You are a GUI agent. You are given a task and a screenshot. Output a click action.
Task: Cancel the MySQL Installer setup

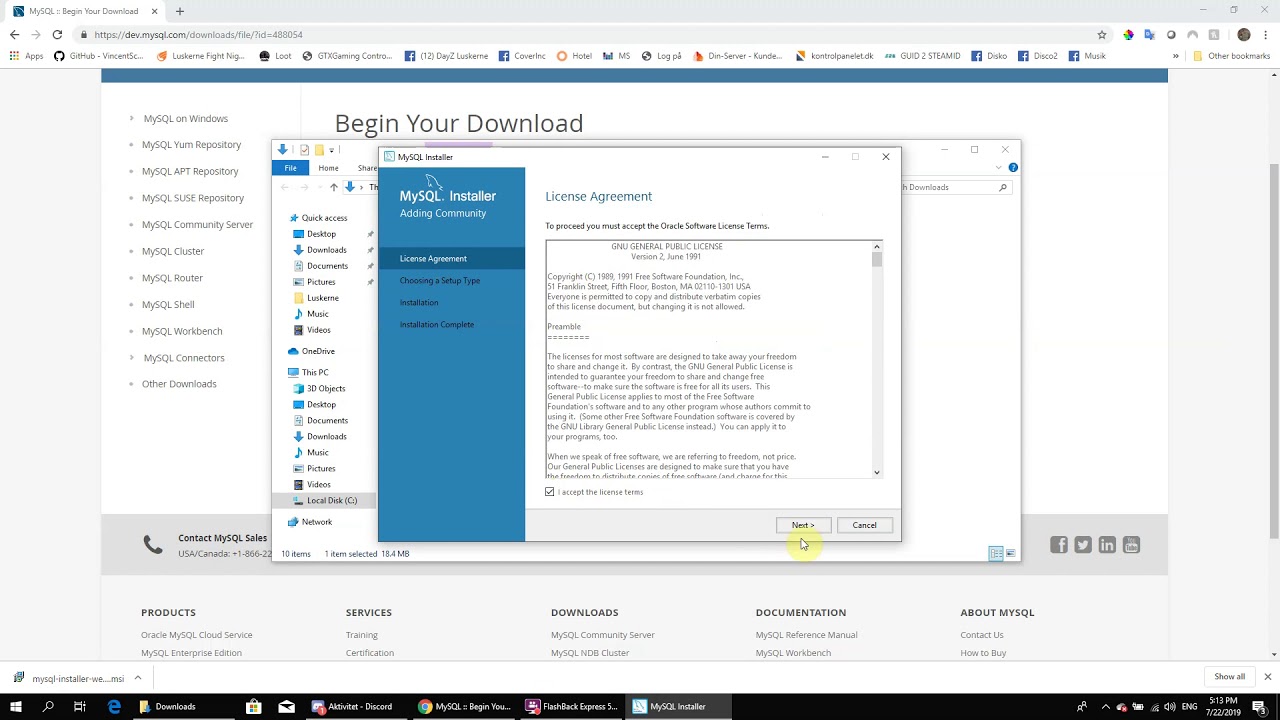pos(864,525)
